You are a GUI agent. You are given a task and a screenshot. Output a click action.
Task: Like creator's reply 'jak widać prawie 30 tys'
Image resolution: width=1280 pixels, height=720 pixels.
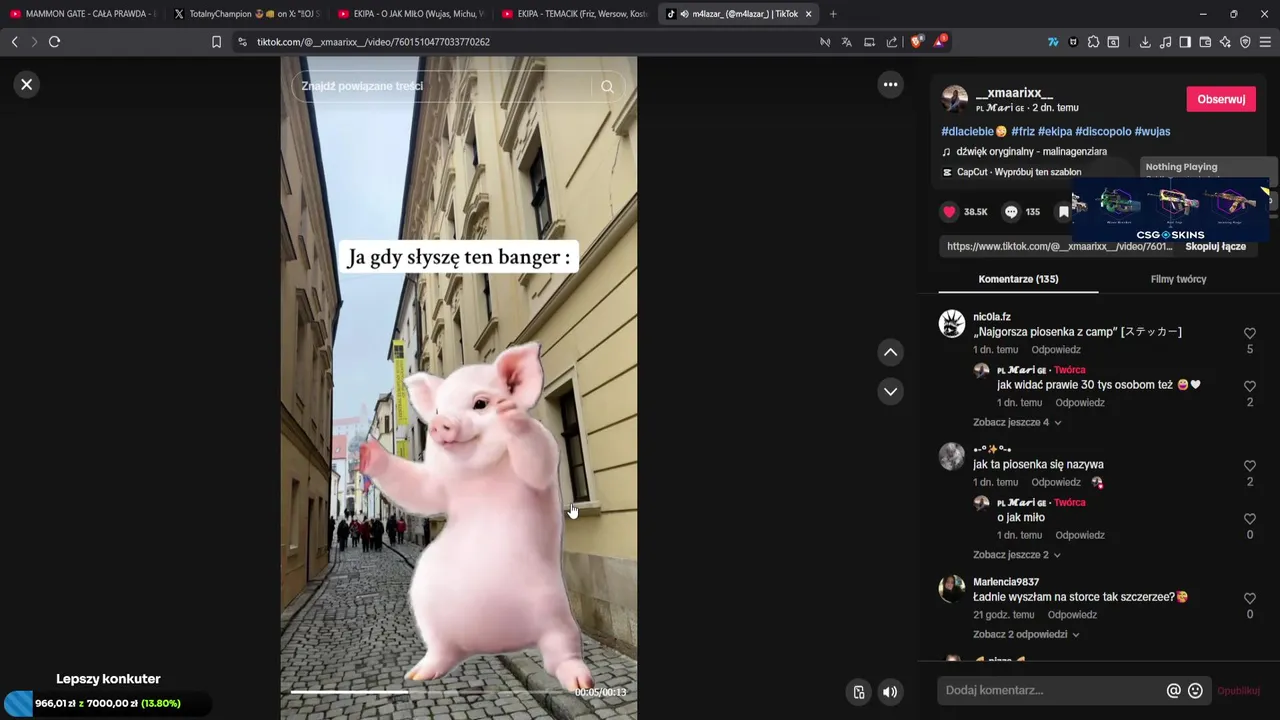click(1250, 386)
